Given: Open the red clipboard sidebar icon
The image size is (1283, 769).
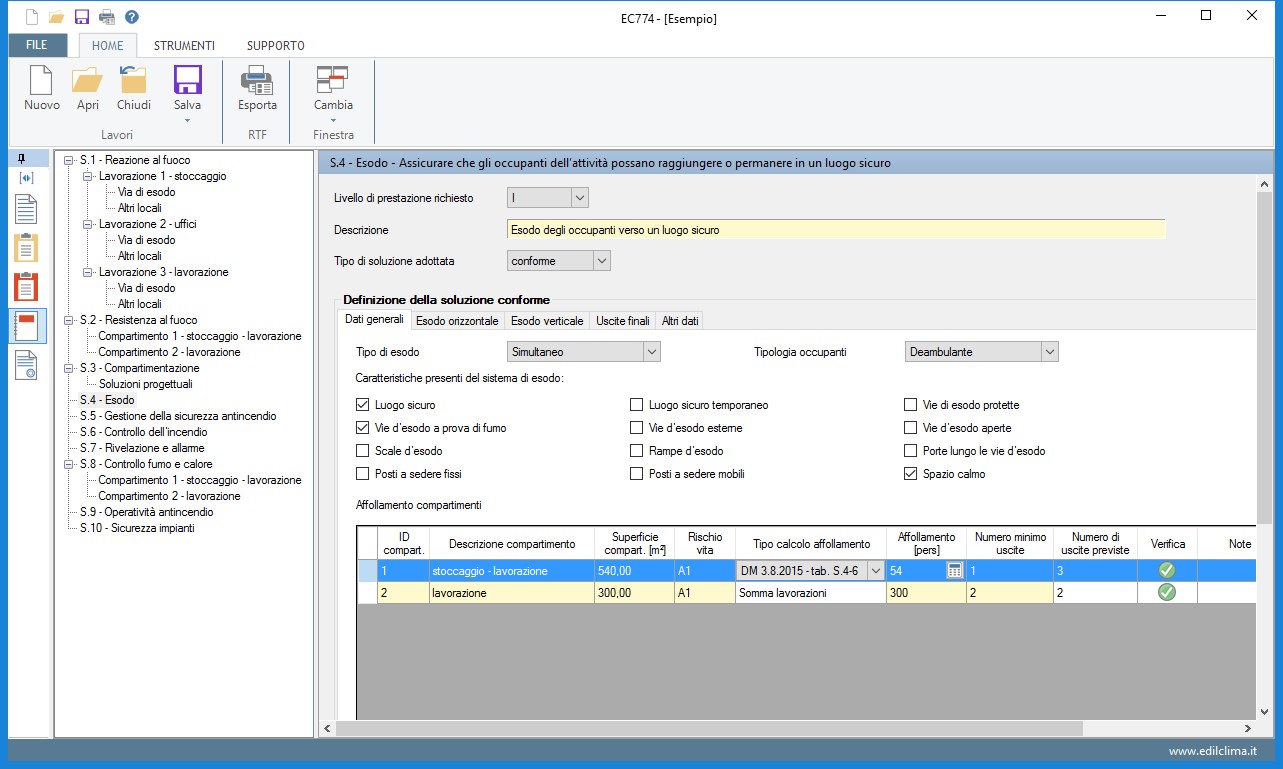Looking at the screenshot, I should click(x=27, y=287).
